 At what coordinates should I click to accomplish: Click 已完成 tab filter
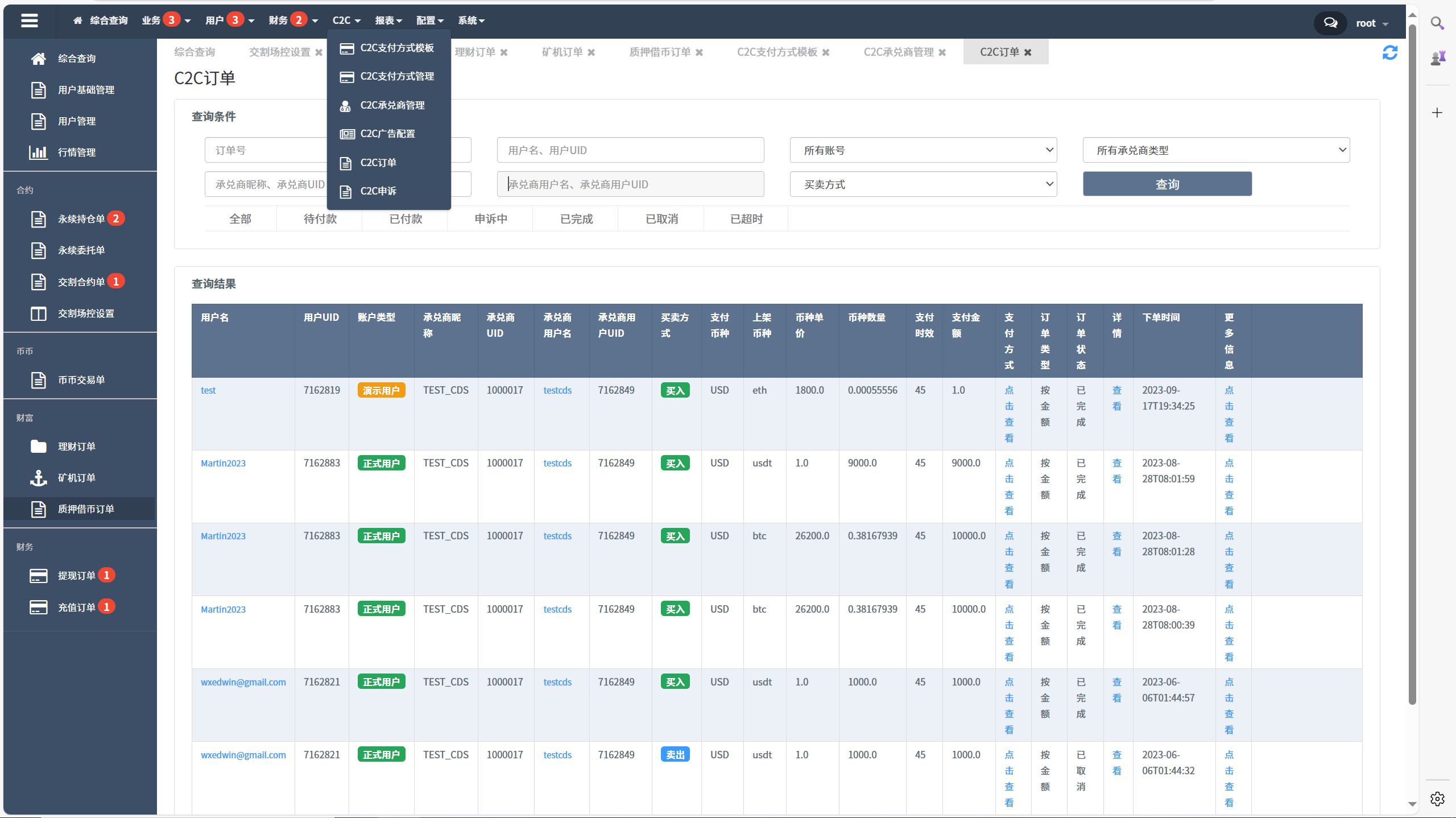(x=576, y=218)
